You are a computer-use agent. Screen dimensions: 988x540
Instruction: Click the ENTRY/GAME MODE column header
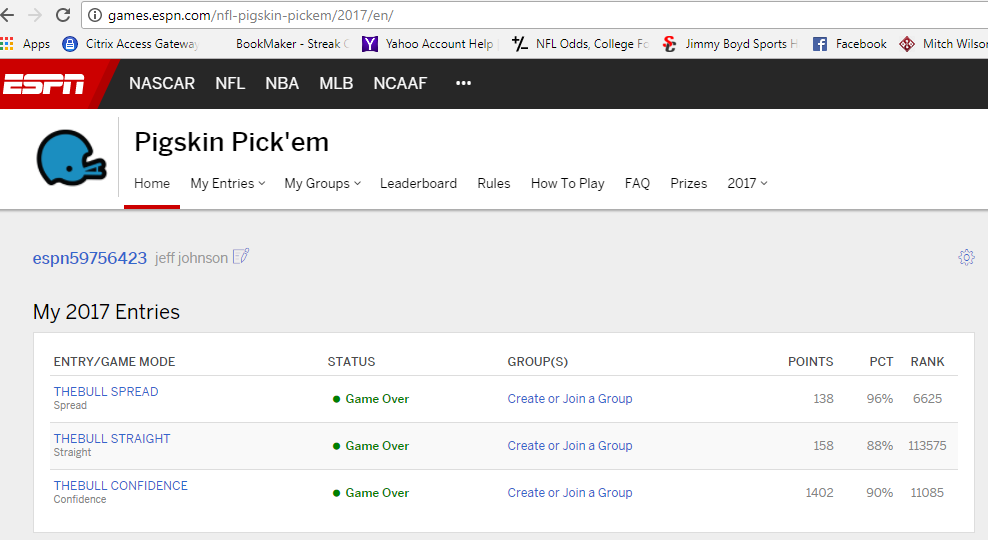click(x=114, y=362)
